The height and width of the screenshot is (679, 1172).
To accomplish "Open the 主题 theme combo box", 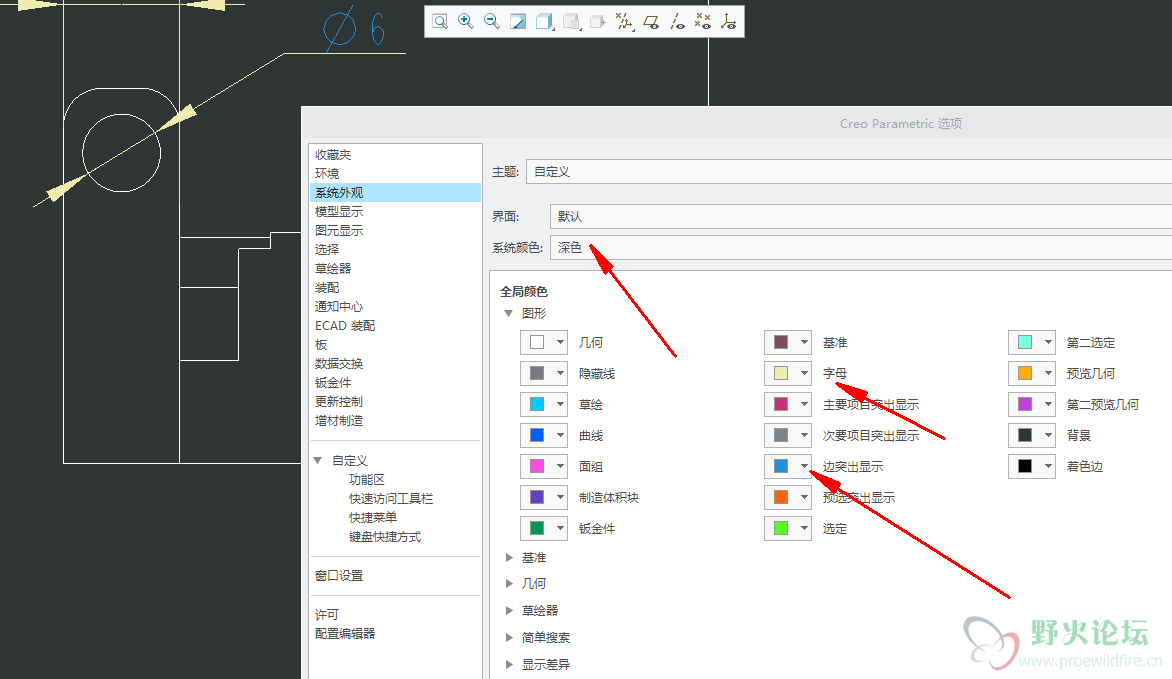I will pos(848,172).
